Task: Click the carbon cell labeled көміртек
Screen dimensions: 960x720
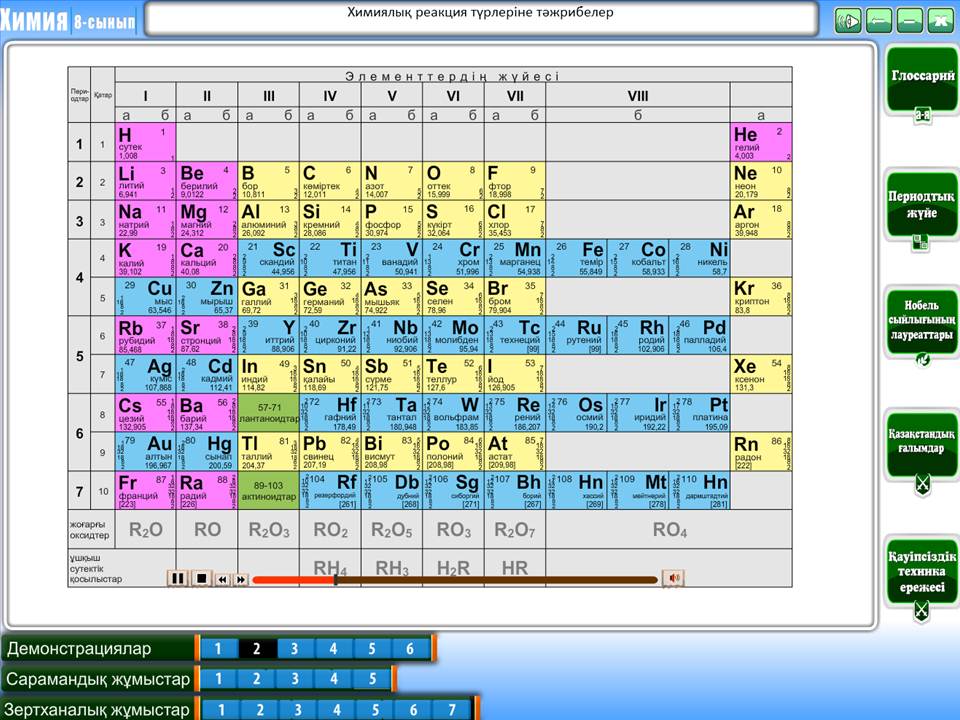Action: pos(330,181)
